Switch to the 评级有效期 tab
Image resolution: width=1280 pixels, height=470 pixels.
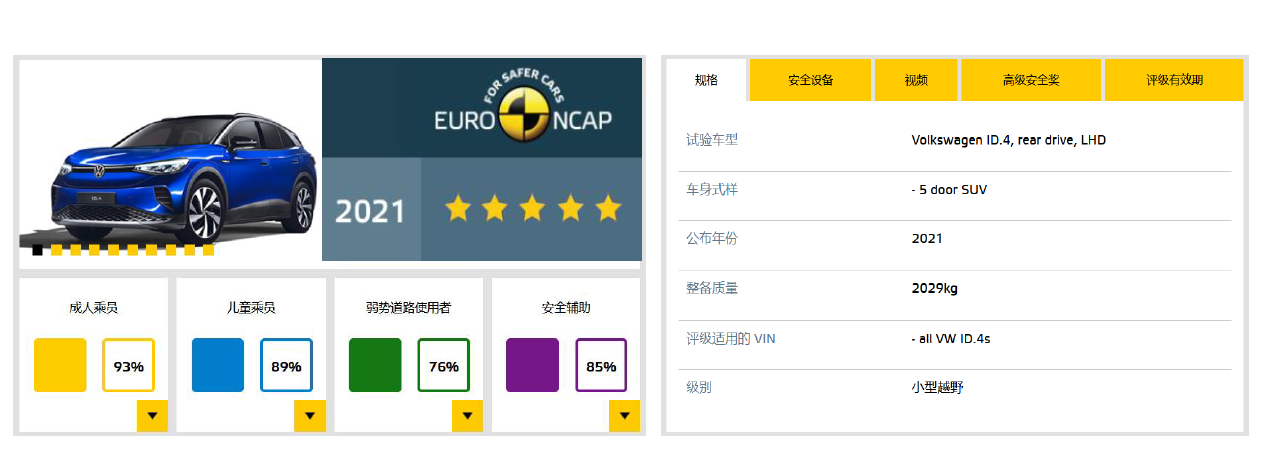[1174, 80]
